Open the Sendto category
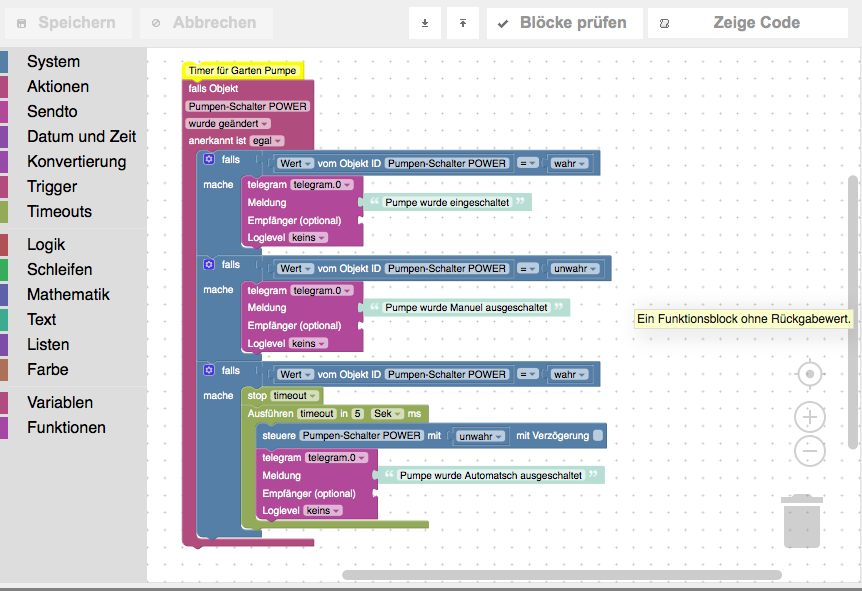 (52, 112)
